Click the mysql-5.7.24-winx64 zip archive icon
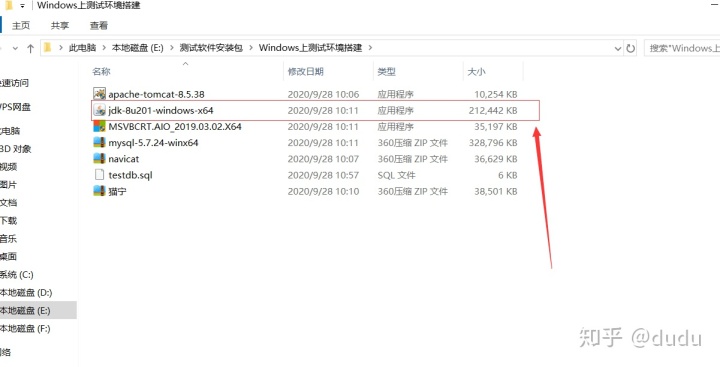The image size is (720, 367). tap(100, 142)
